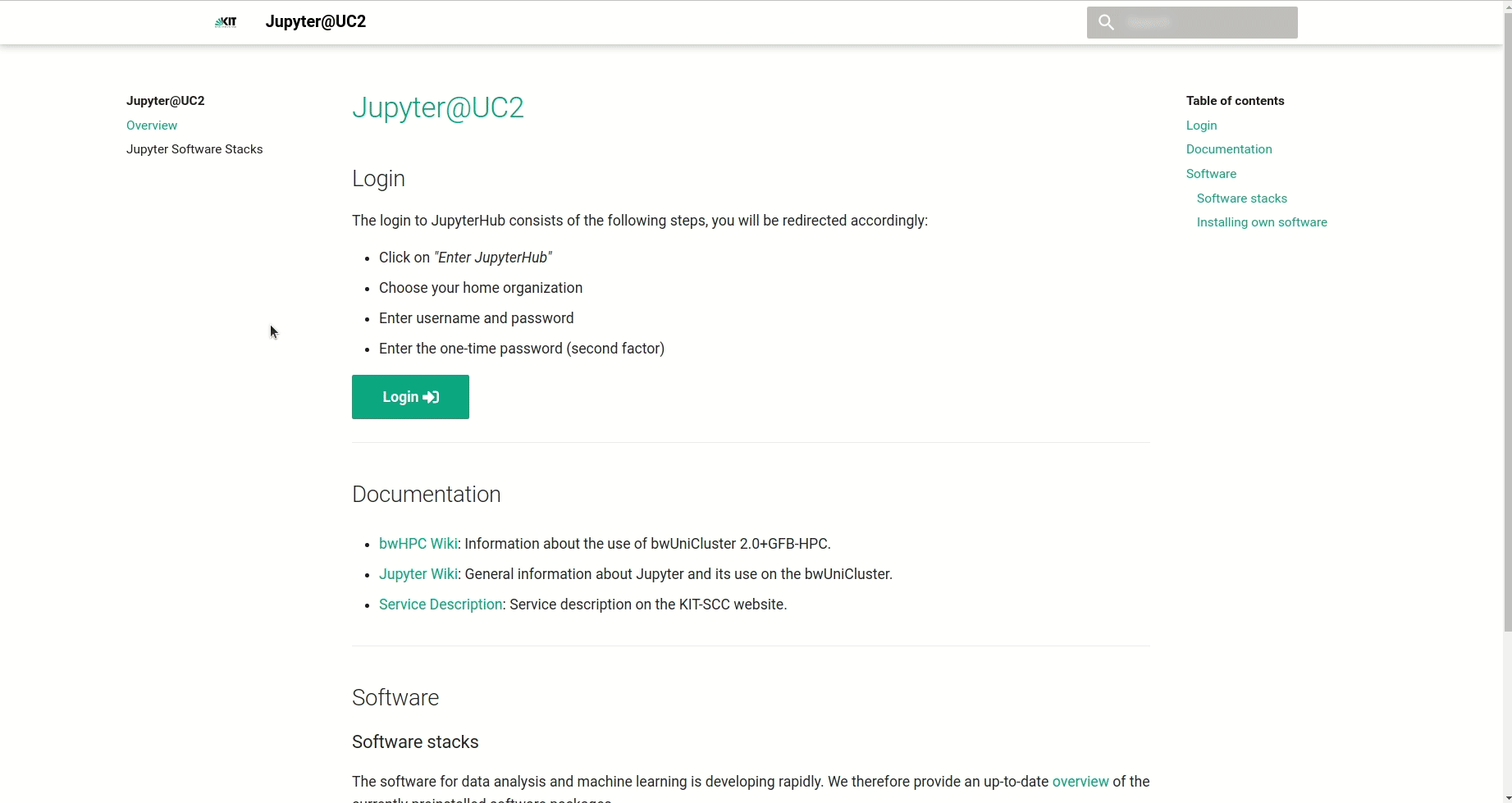Click the search magnifier icon
The height and width of the screenshot is (803, 1512).
pos(1106,22)
